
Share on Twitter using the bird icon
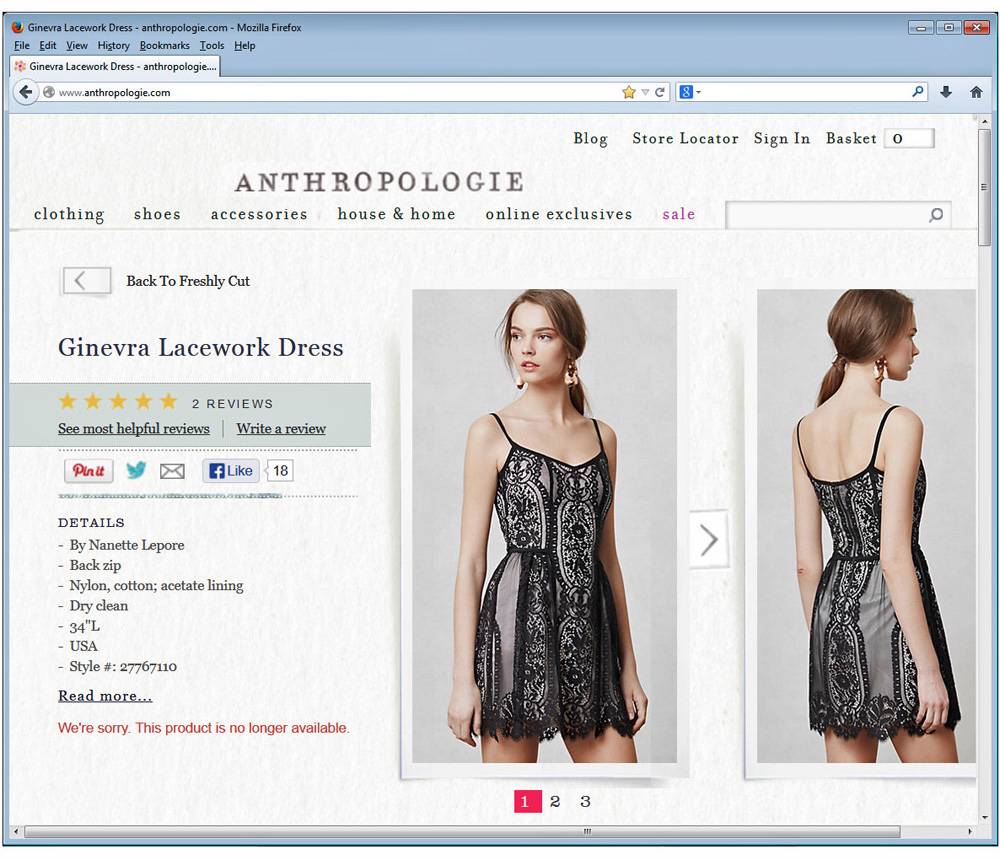(136, 471)
